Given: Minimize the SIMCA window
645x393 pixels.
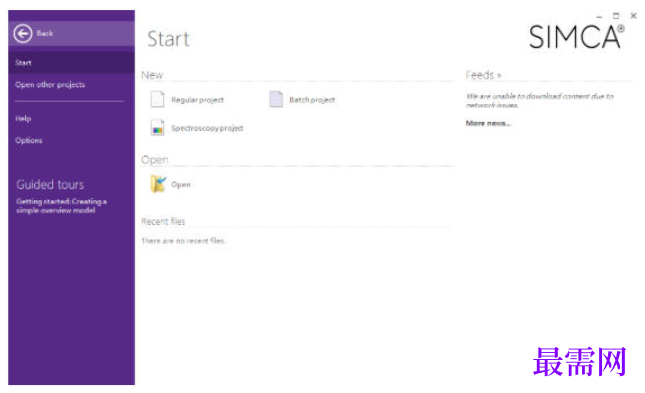Looking at the screenshot, I should pos(599,16).
